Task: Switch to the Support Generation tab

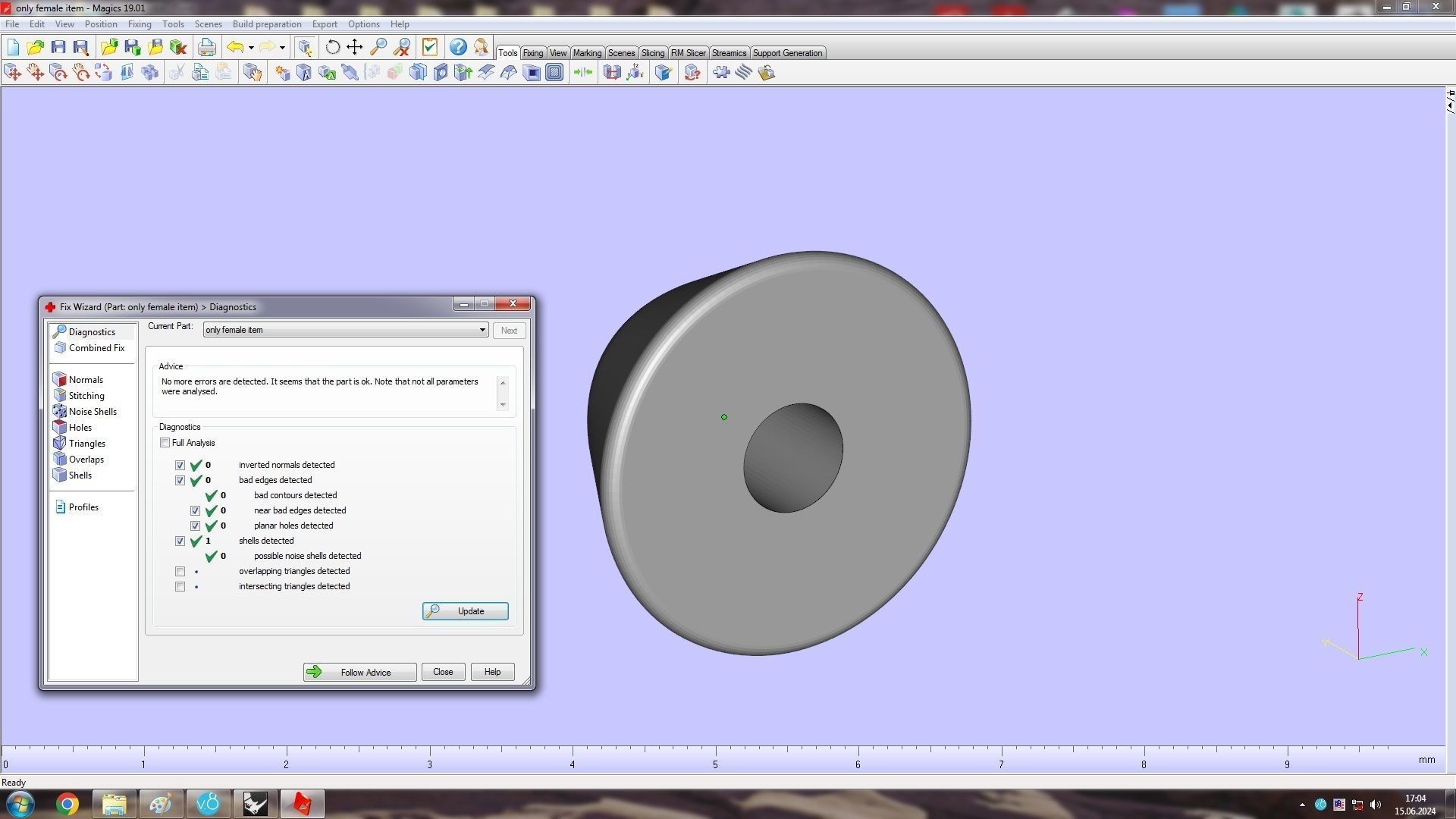Action: [x=786, y=53]
